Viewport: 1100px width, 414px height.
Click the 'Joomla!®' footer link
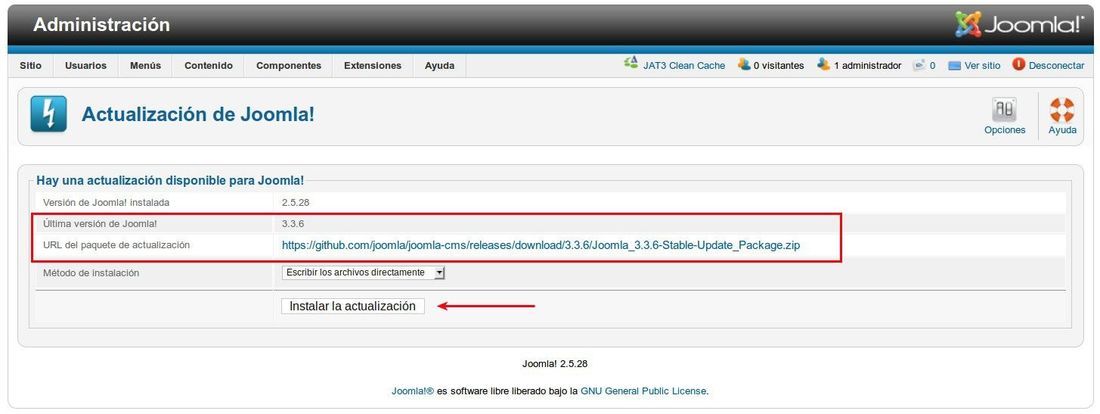[412, 391]
